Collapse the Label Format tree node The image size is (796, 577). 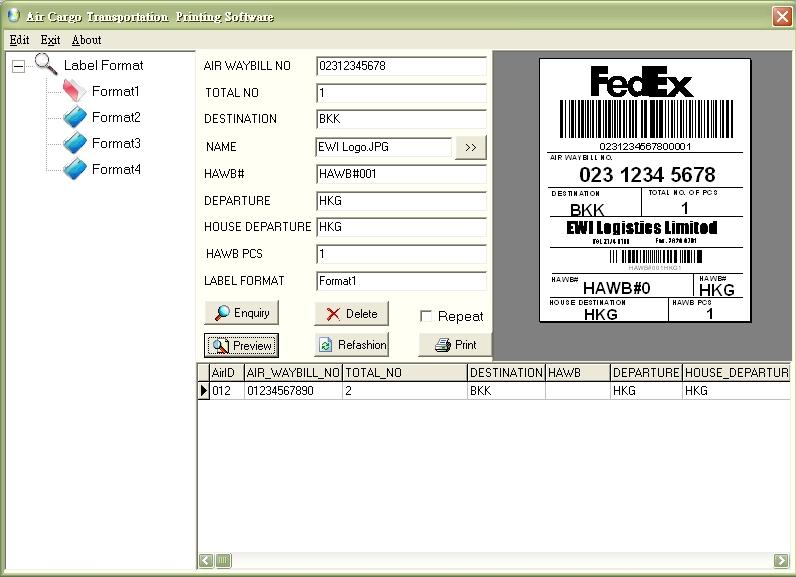point(18,66)
